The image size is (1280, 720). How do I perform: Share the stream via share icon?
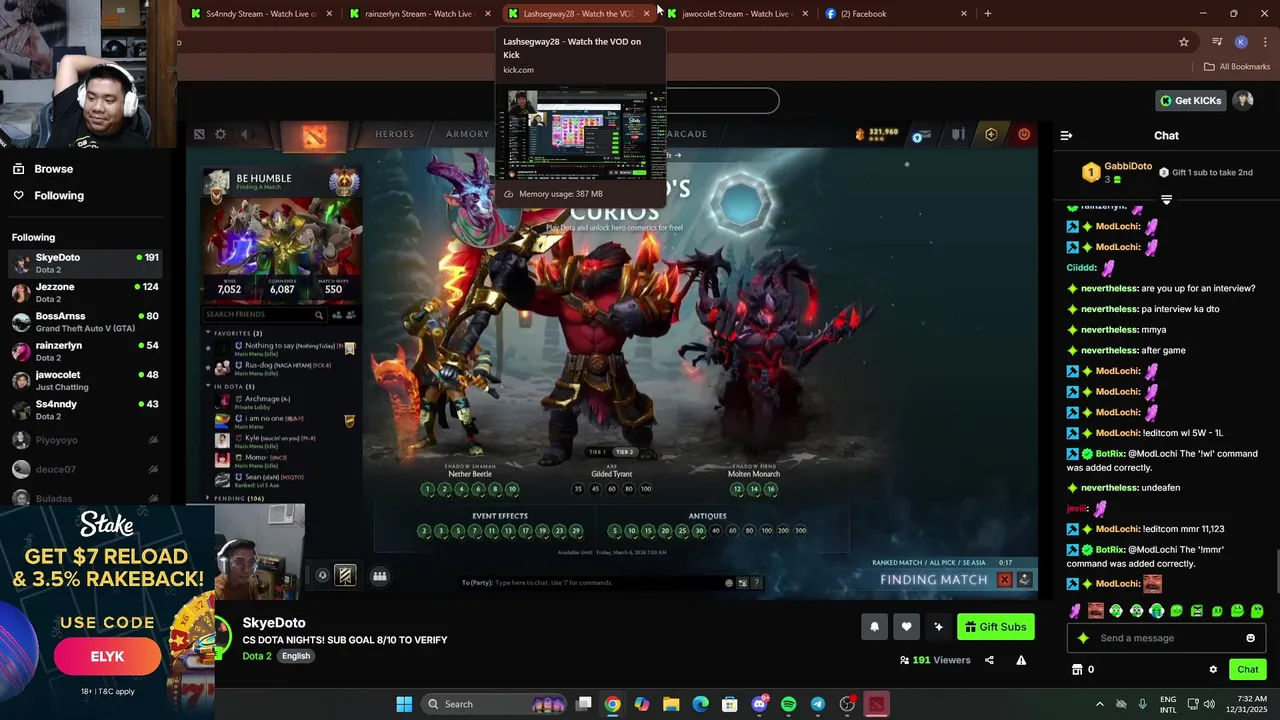click(989, 660)
